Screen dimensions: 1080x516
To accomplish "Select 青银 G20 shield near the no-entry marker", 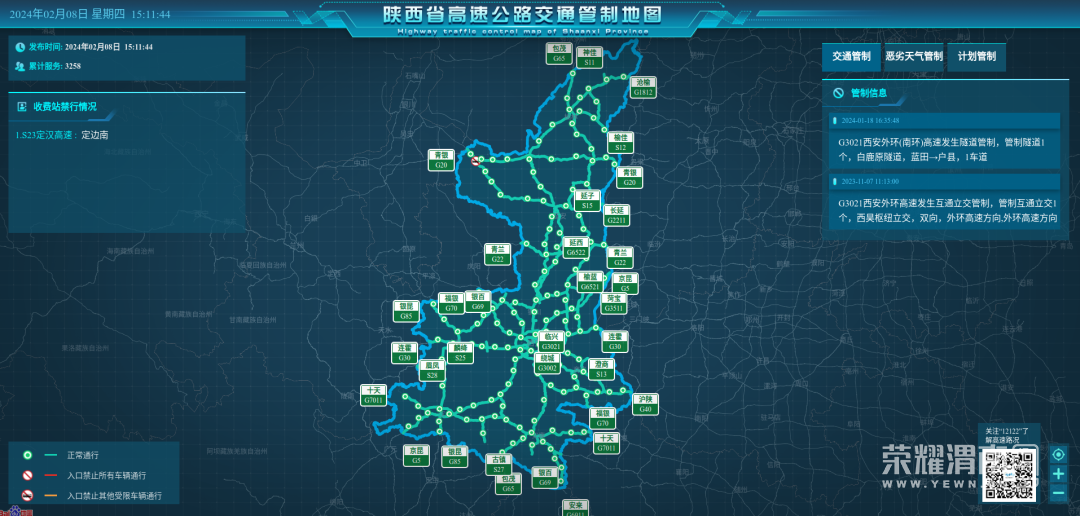I will 441,160.
